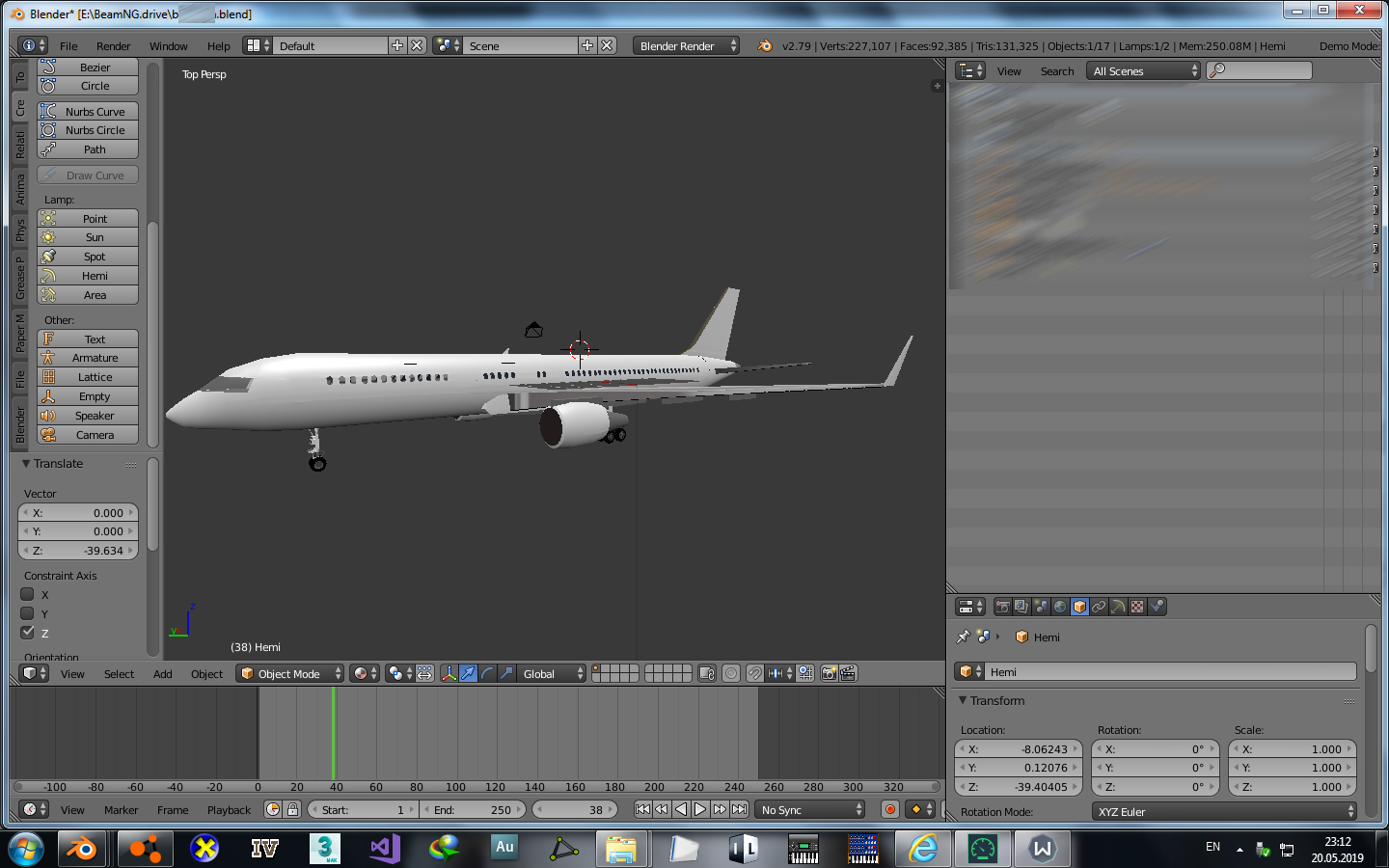
Task: Click the Armature add button
Action: tap(88, 358)
